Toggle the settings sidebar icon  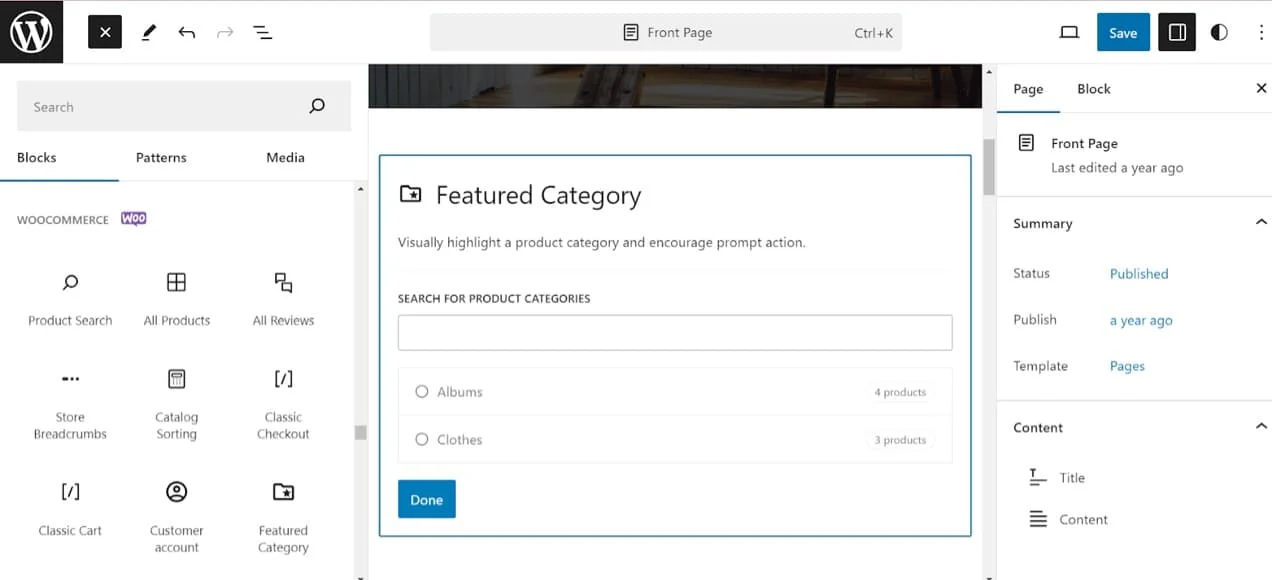(x=1177, y=32)
